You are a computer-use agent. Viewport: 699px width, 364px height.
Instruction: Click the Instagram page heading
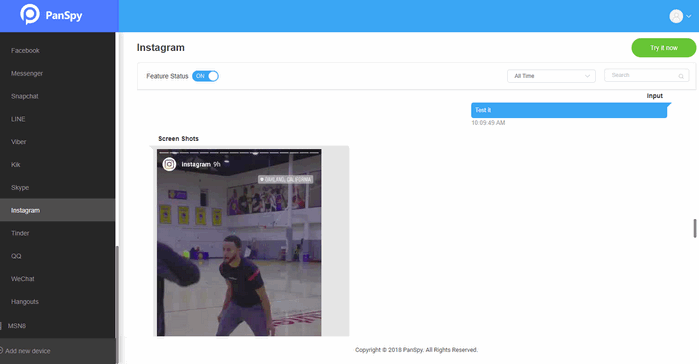(x=160, y=48)
